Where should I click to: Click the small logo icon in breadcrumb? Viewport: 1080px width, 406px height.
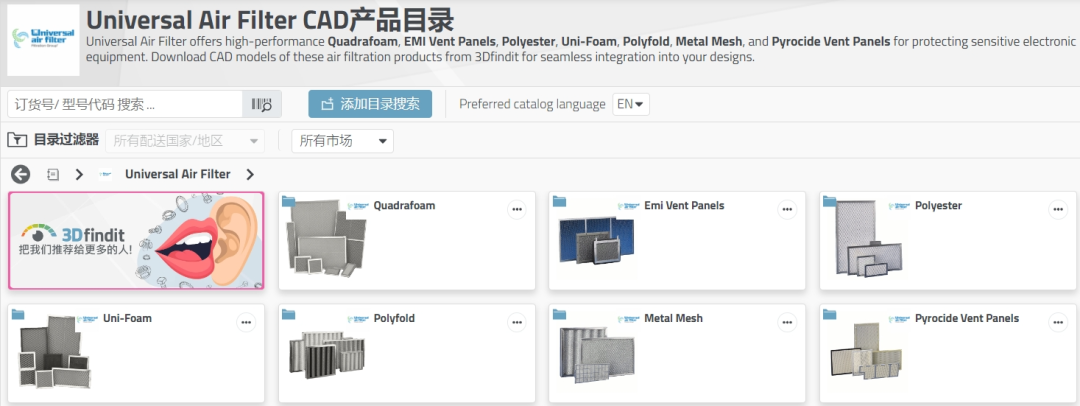point(105,174)
